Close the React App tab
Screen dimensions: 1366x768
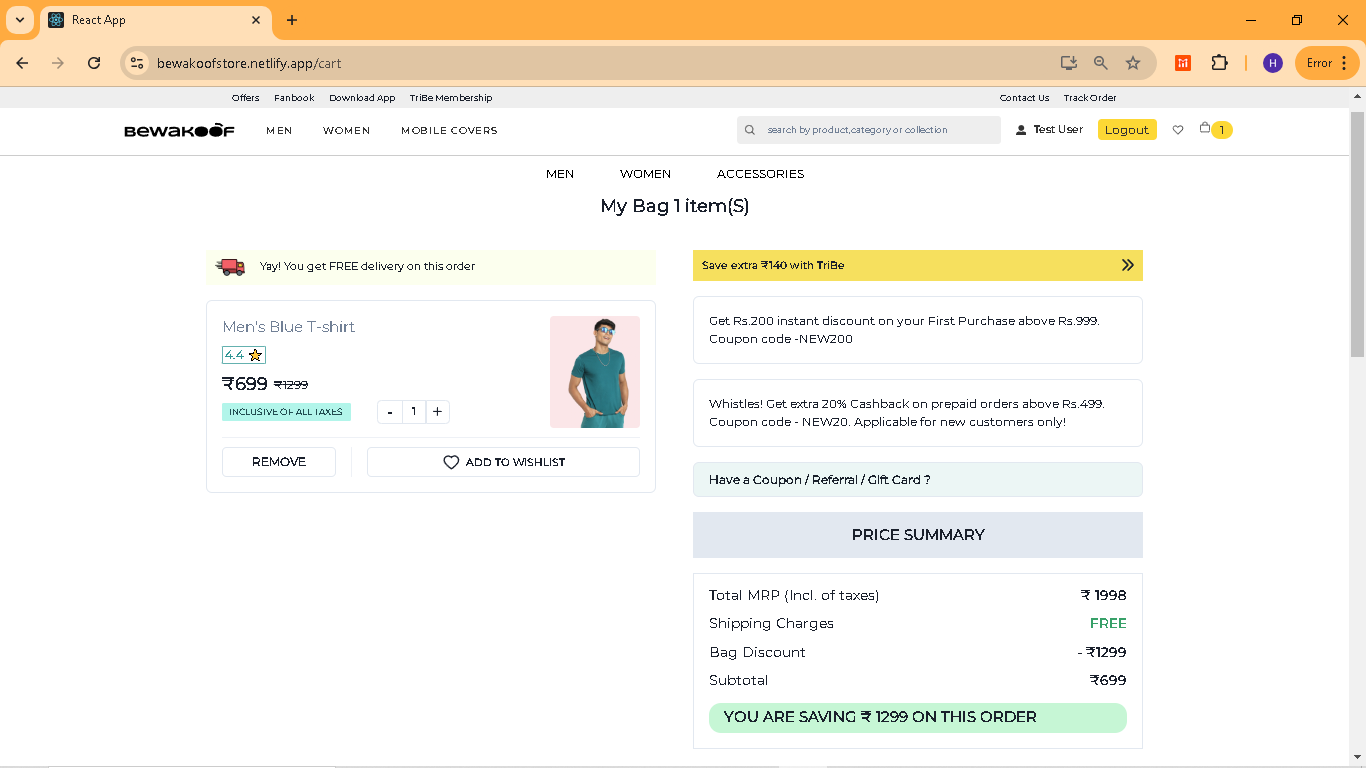tap(256, 20)
